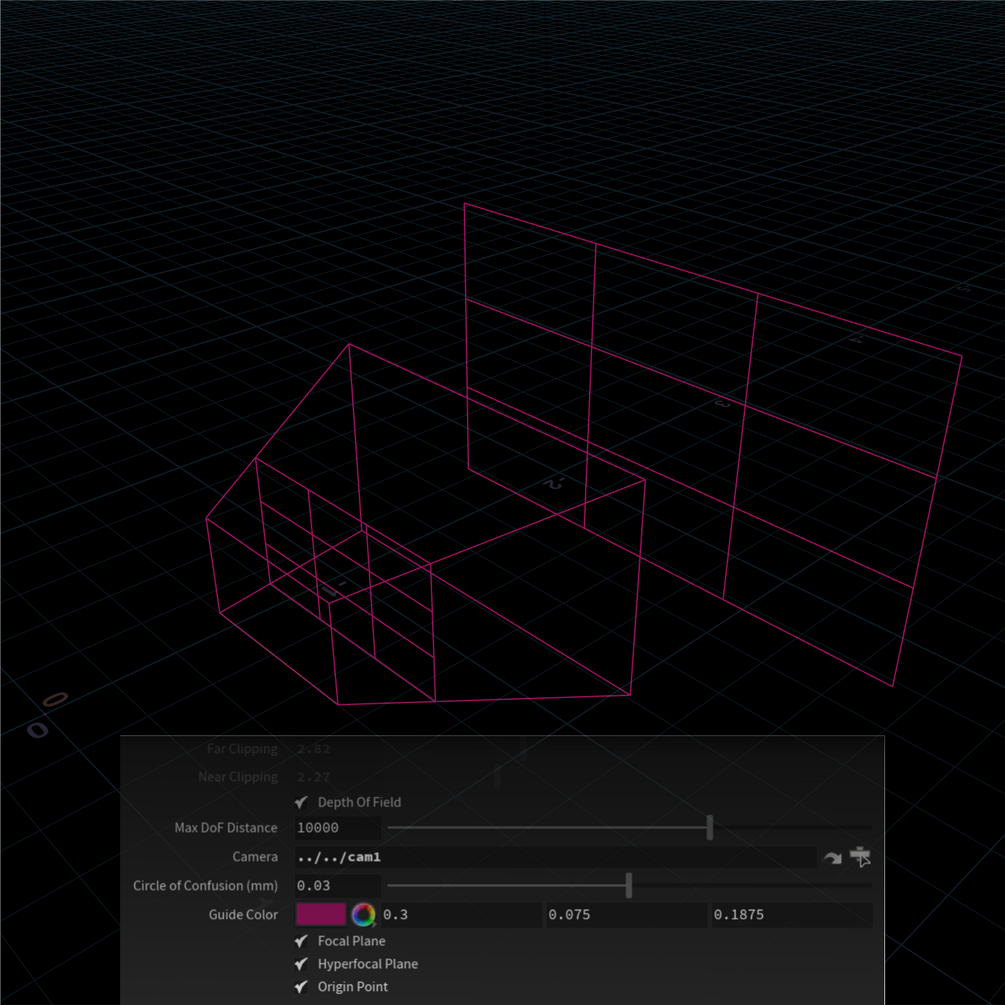Click the Max DoF Distance label
Image resolution: width=1005 pixels, height=1005 pixels.
[226, 827]
